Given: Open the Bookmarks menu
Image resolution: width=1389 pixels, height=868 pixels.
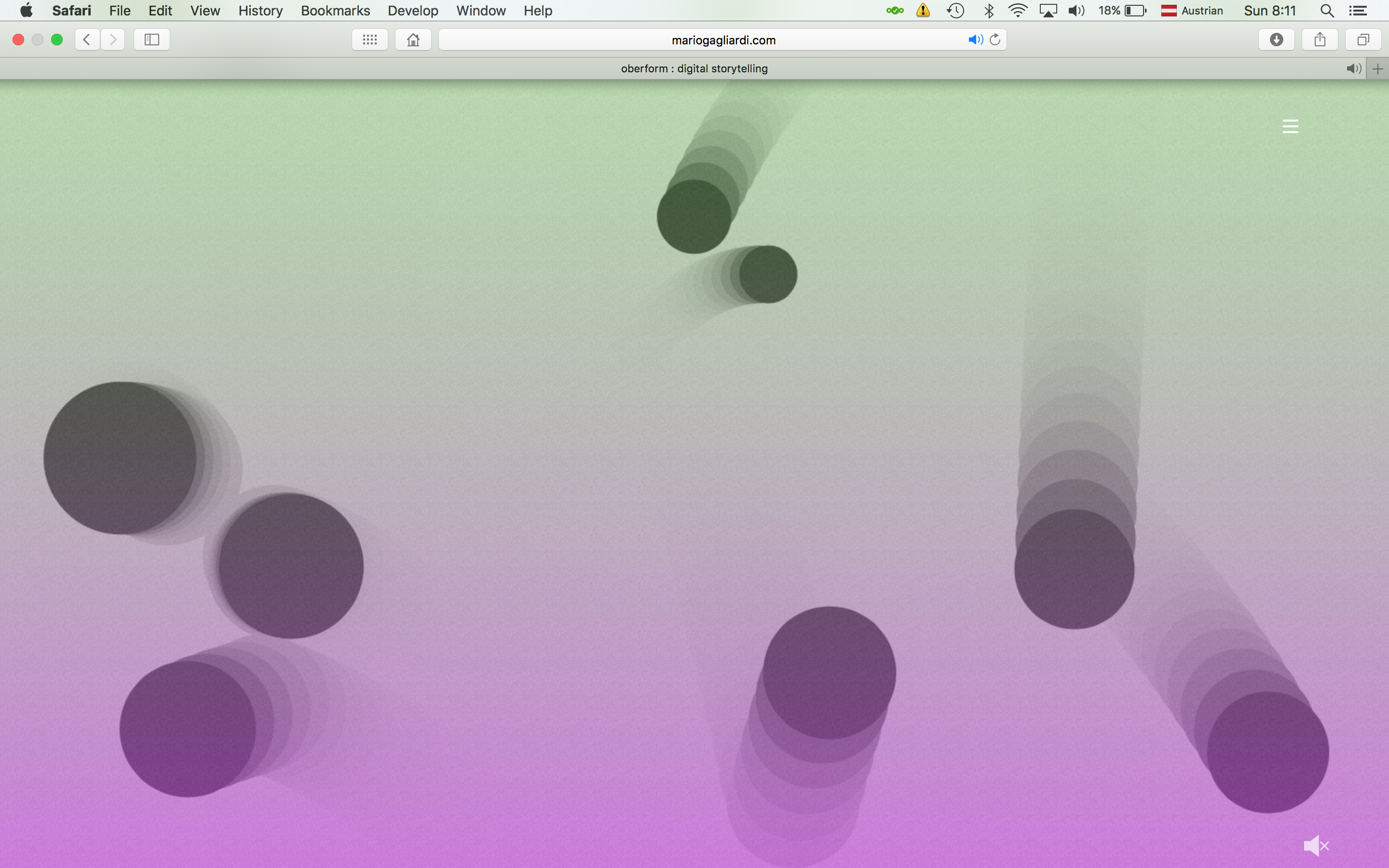Looking at the screenshot, I should [x=335, y=10].
